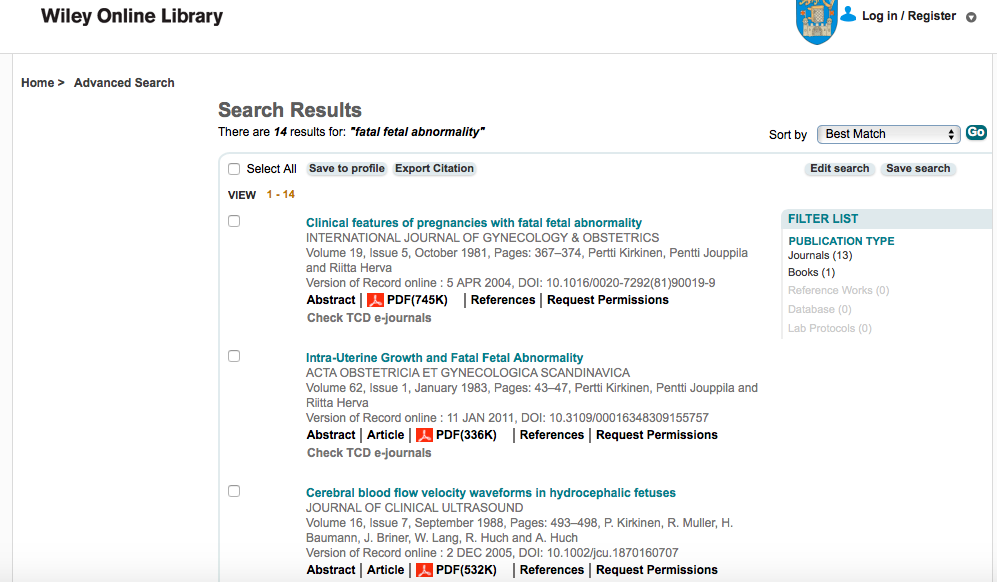Open the Best Match sort dropdown
Viewport: 997px width, 582px height.
(x=889, y=134)
